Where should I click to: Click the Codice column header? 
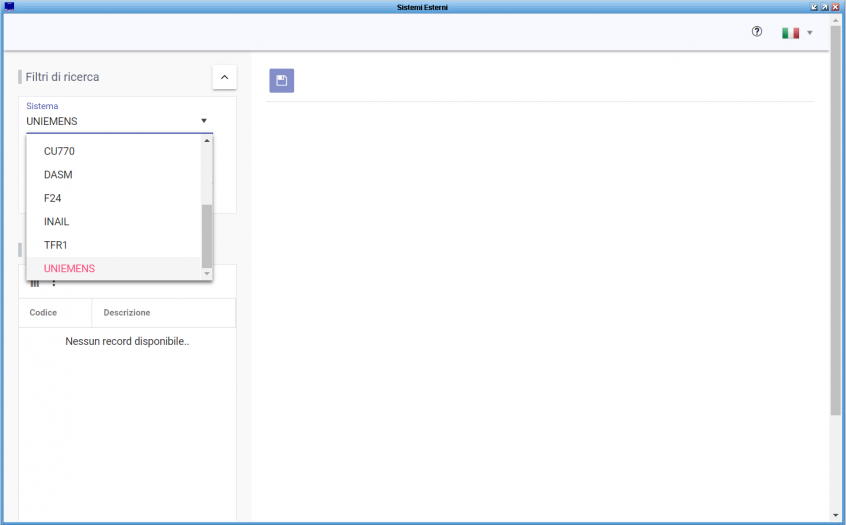55,312
